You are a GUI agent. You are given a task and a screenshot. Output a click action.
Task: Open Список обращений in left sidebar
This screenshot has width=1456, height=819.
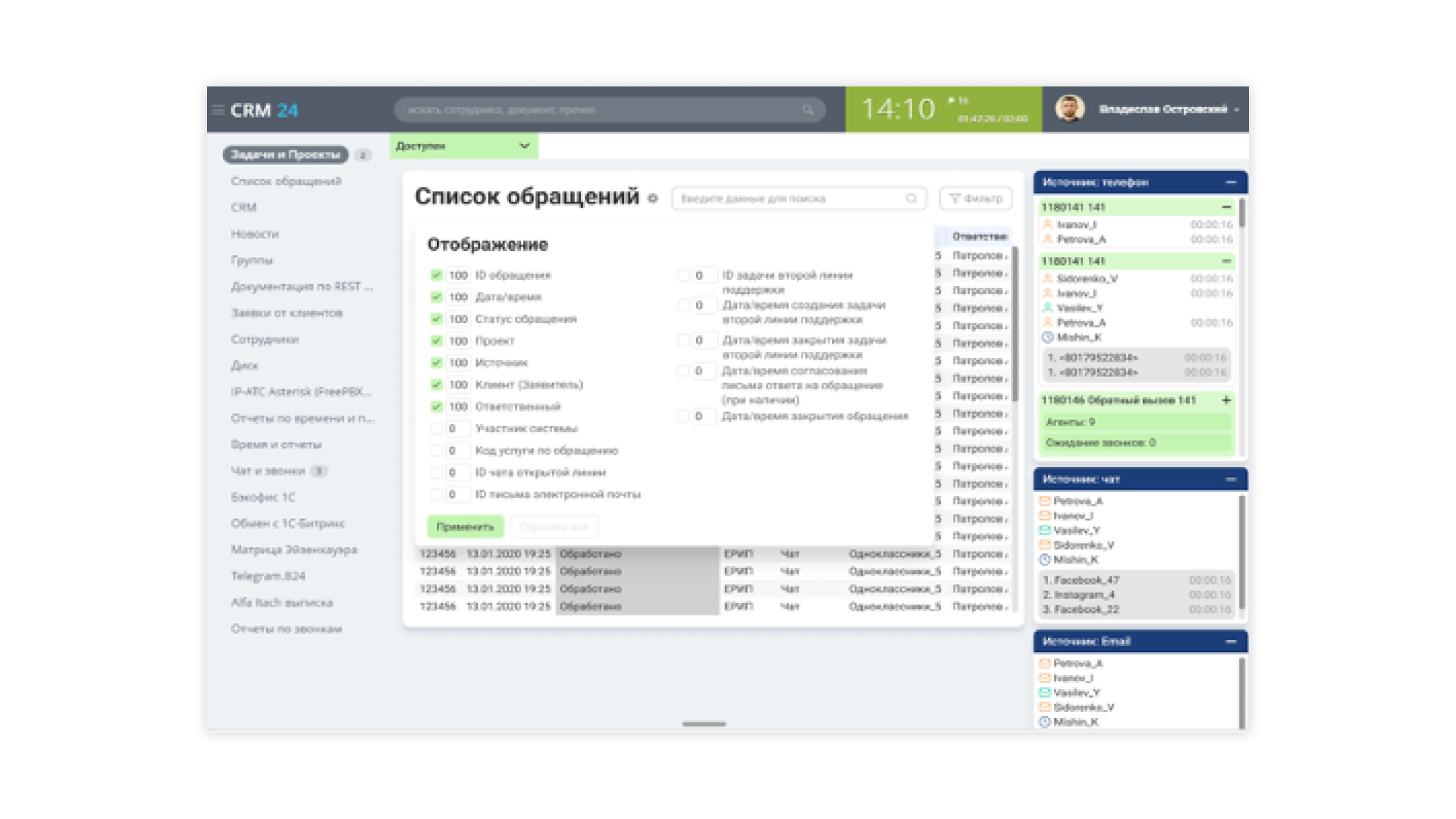pyautogui.click(x=286, y=181)
